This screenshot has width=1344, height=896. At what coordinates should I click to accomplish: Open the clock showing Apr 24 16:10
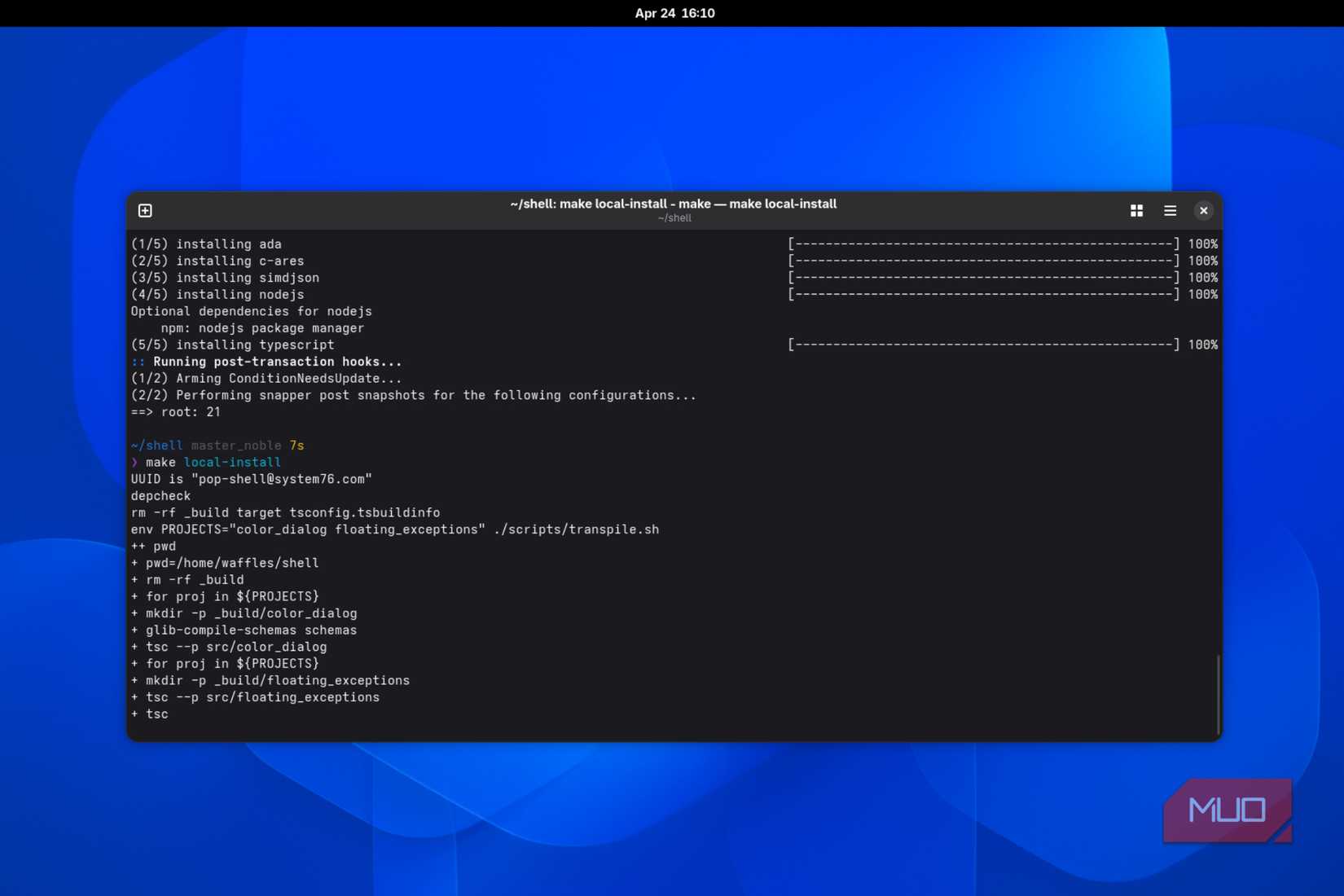pyautogui.click(x=674, y=13)
